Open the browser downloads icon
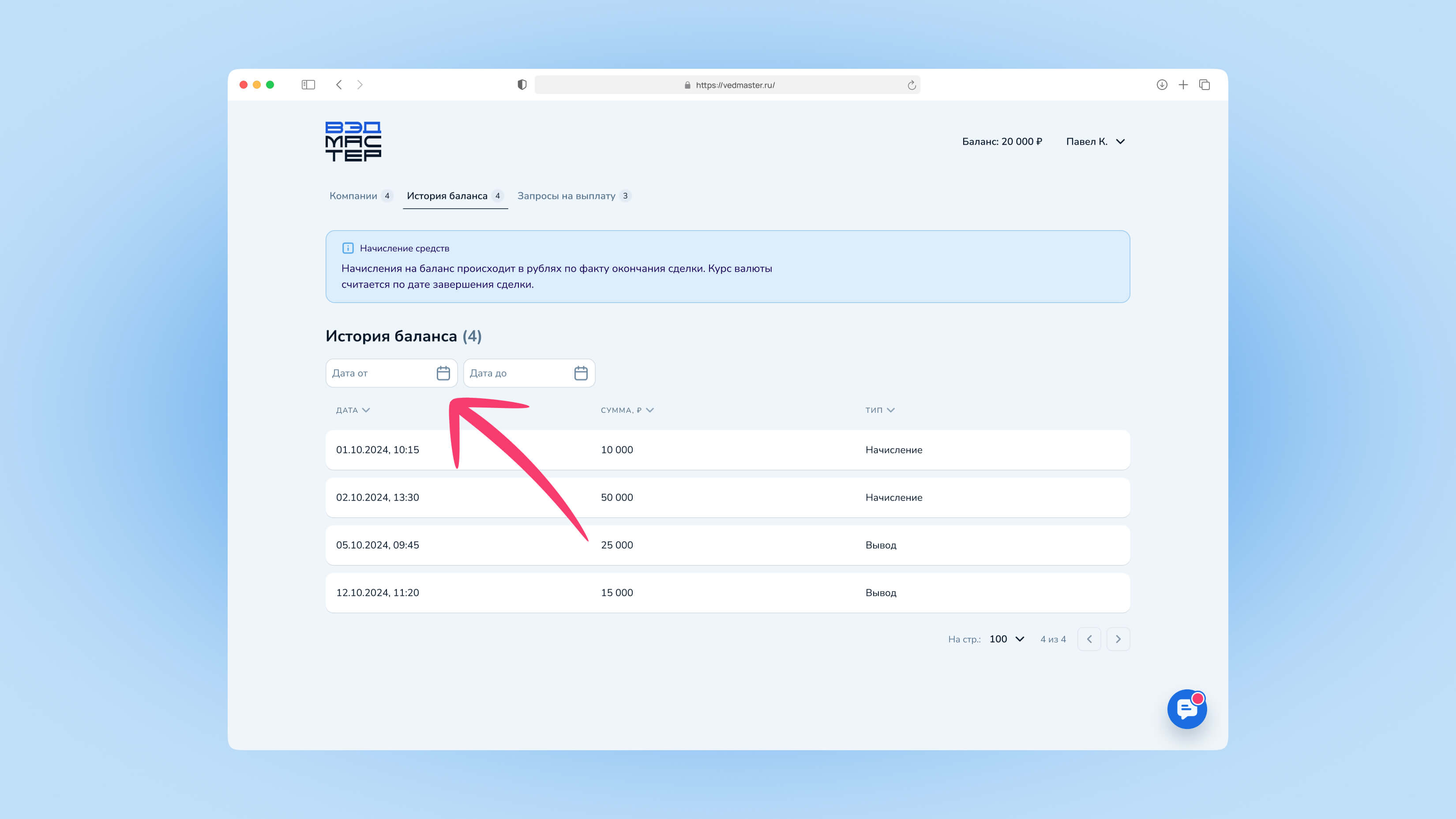1456x819 pixels. 1162,85
